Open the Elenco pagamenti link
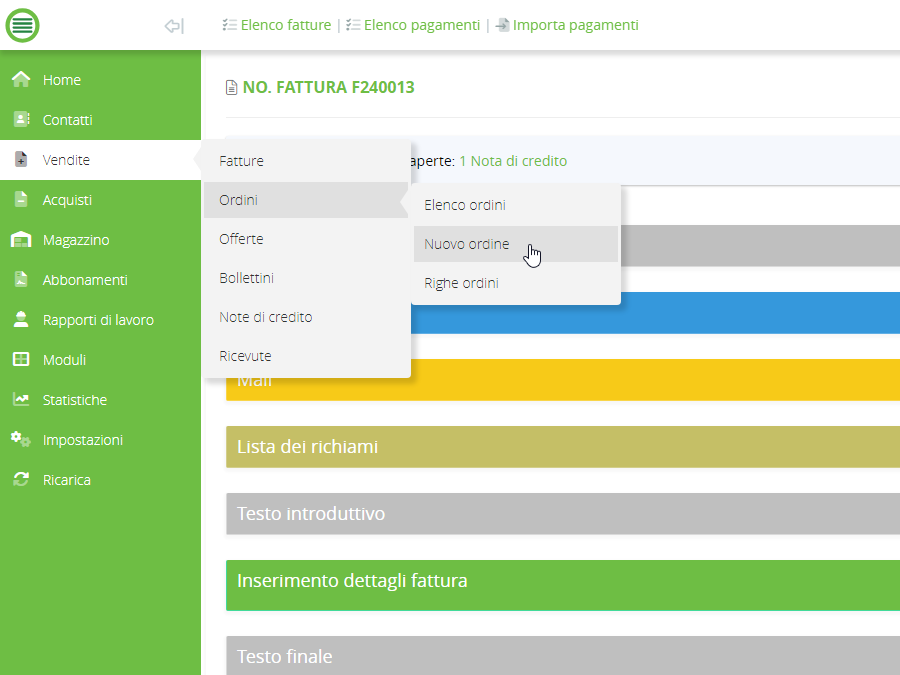 421,25
